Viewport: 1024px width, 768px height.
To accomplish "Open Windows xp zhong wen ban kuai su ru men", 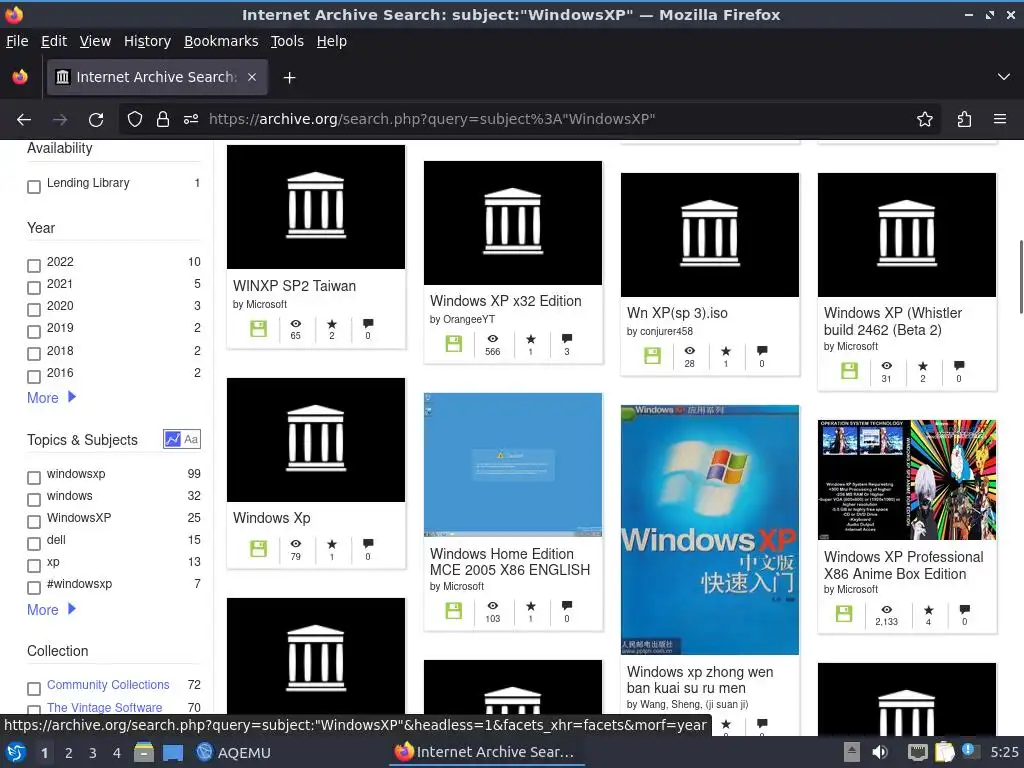I will pos(700,680).
